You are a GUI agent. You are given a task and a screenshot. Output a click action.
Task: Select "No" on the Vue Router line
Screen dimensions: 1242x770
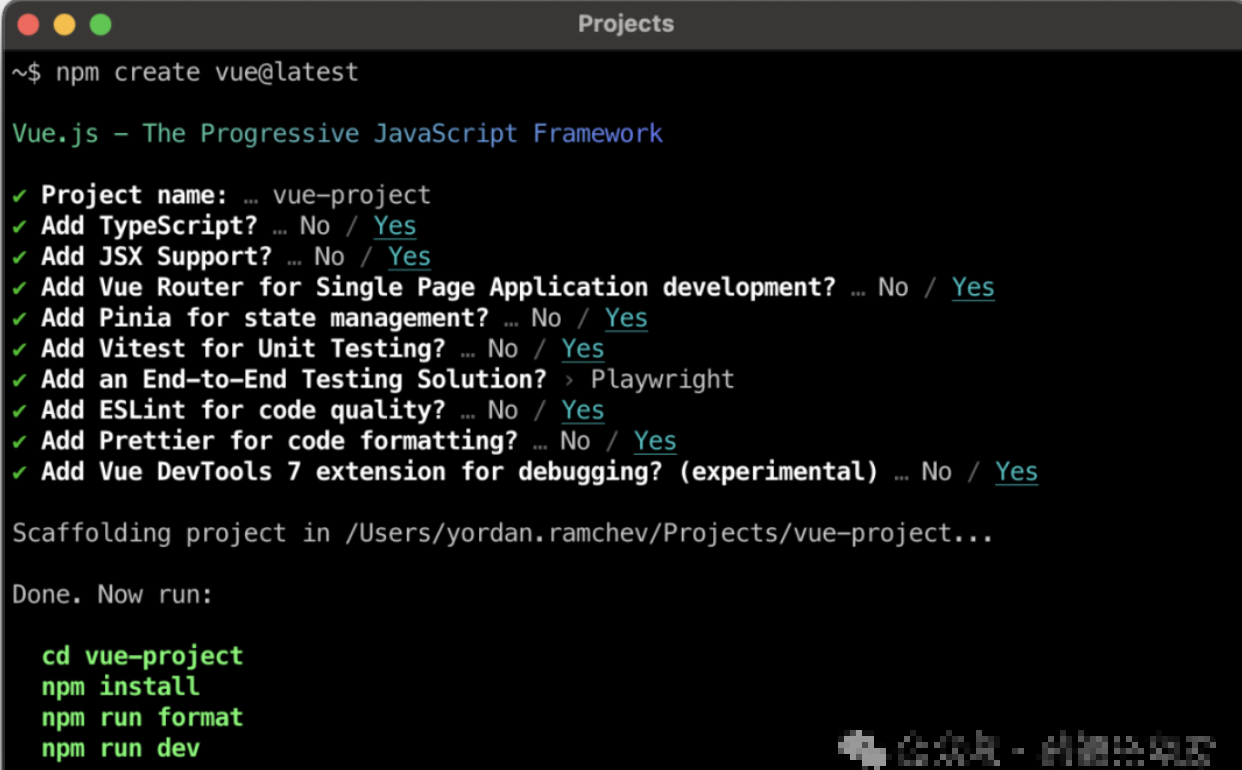click(893, 288)
